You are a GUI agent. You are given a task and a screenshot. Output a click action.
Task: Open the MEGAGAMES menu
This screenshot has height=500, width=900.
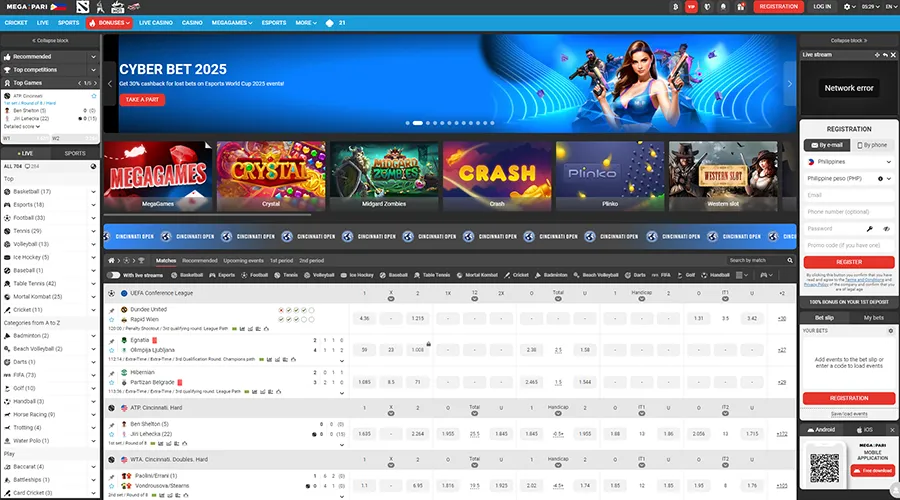(x=232, y=23)
